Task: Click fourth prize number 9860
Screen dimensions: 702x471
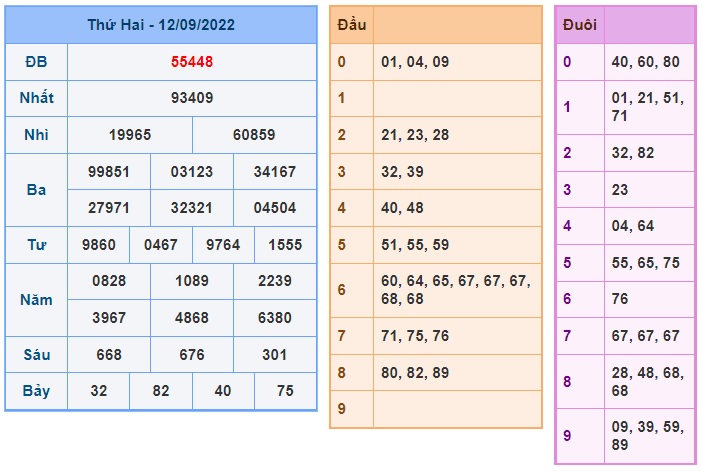Action: tap(98, 245)
